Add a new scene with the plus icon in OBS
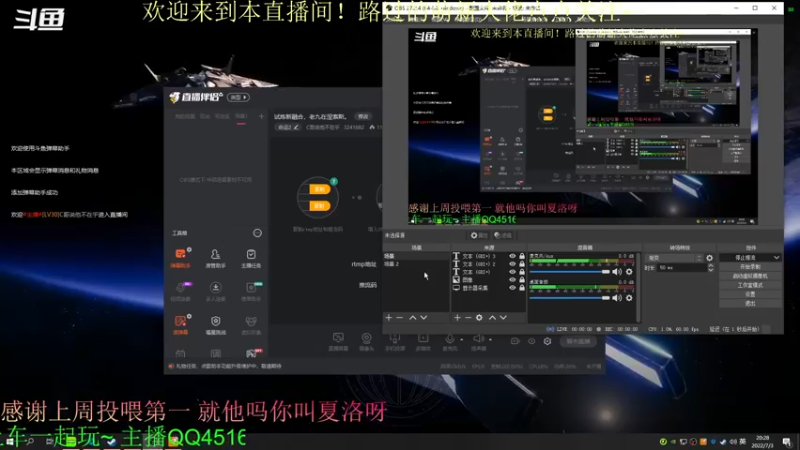Image resolution: width=800 pixels, height=450 pixels. coord(389,318)
